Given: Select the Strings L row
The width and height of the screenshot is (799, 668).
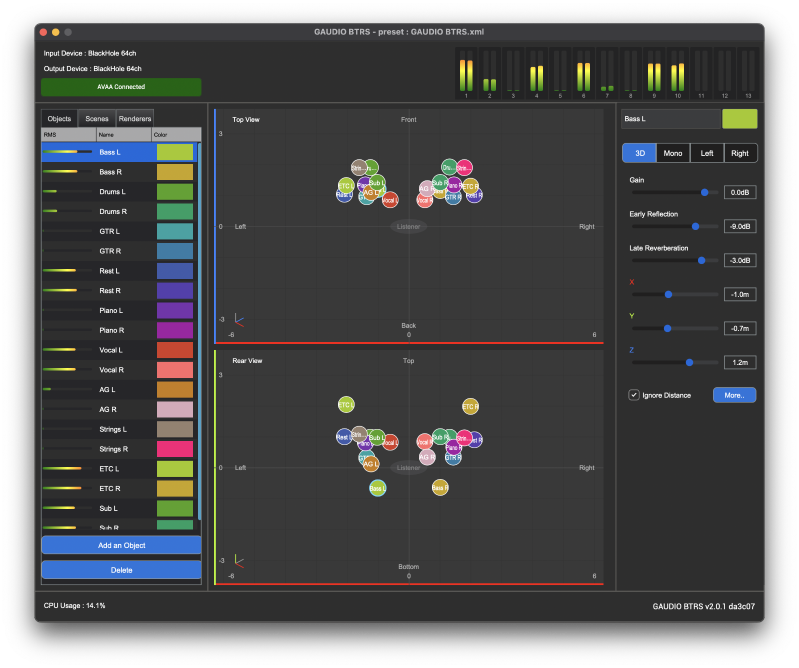Looking at the screenshot, I should 119,429.
